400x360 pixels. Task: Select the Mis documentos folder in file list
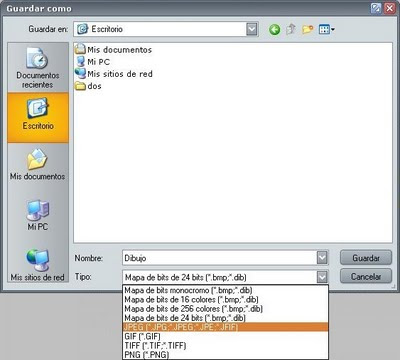(x=113, y=50)
